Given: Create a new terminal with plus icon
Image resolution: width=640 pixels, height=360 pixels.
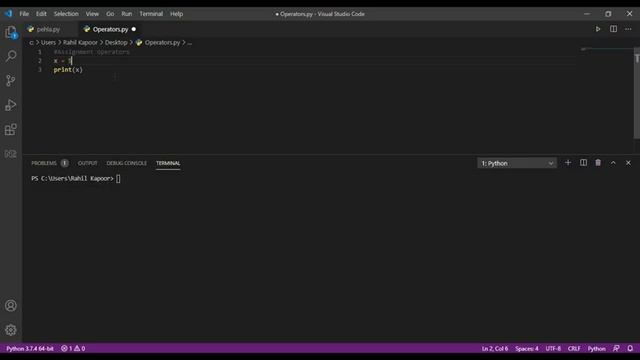Looking at the screenshot, I should (568, 163).
